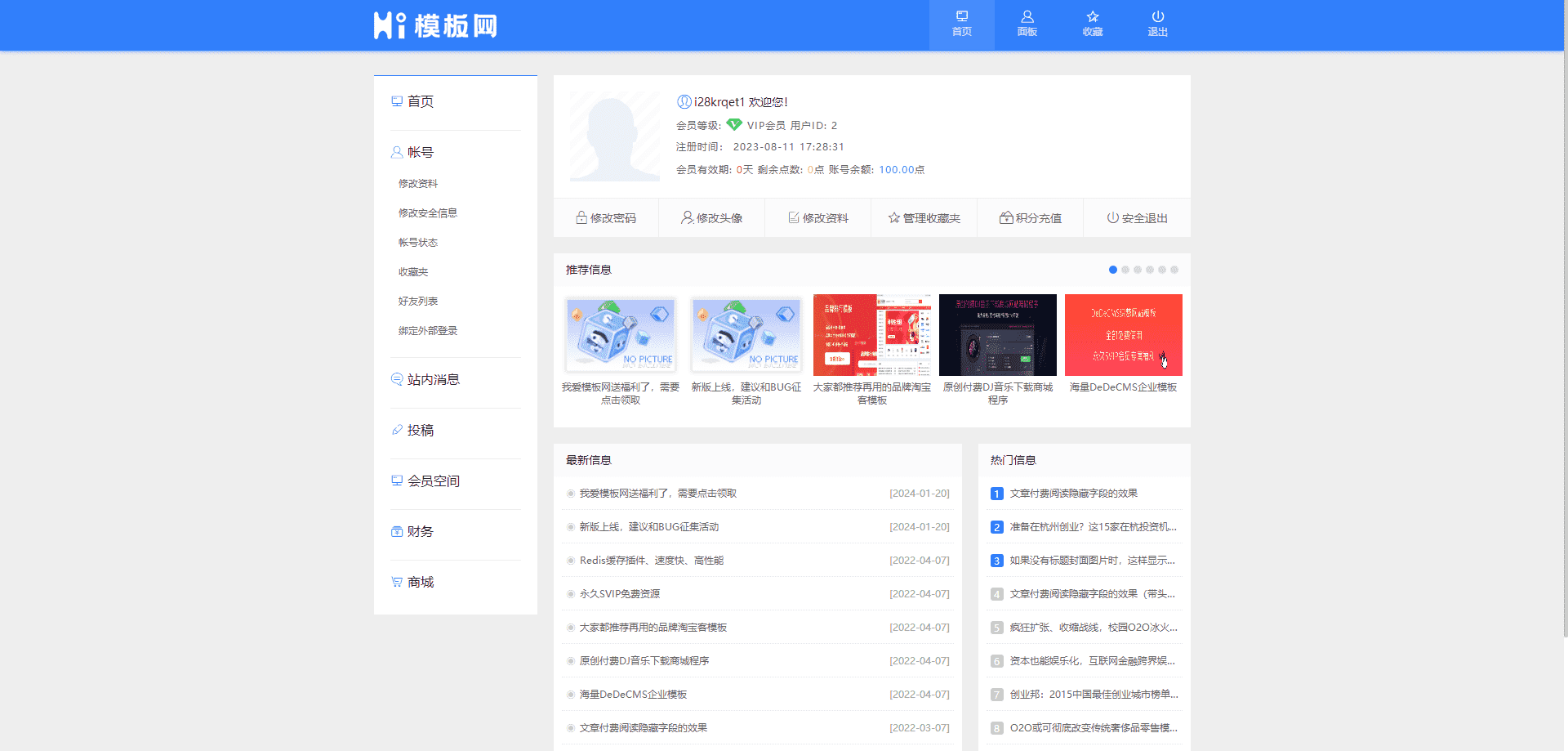Select the 面板 icon in the navbar

pyautogui.click(x=1027, y=24)
